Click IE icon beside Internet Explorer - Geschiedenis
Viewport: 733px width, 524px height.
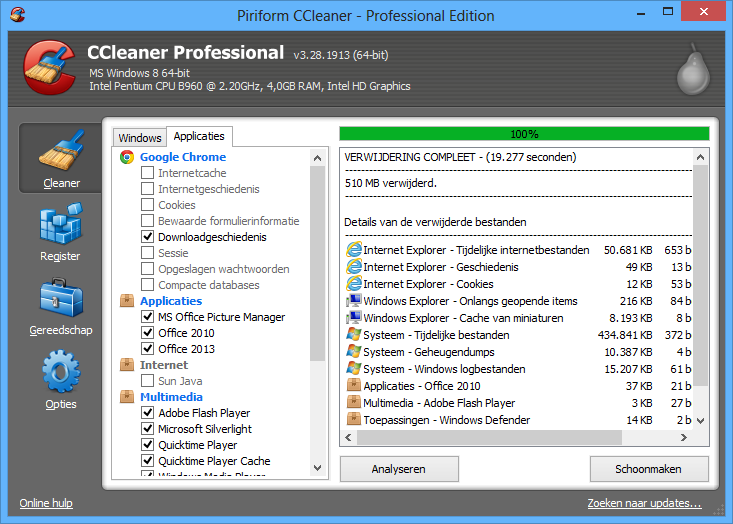click(x=354, y=266)
